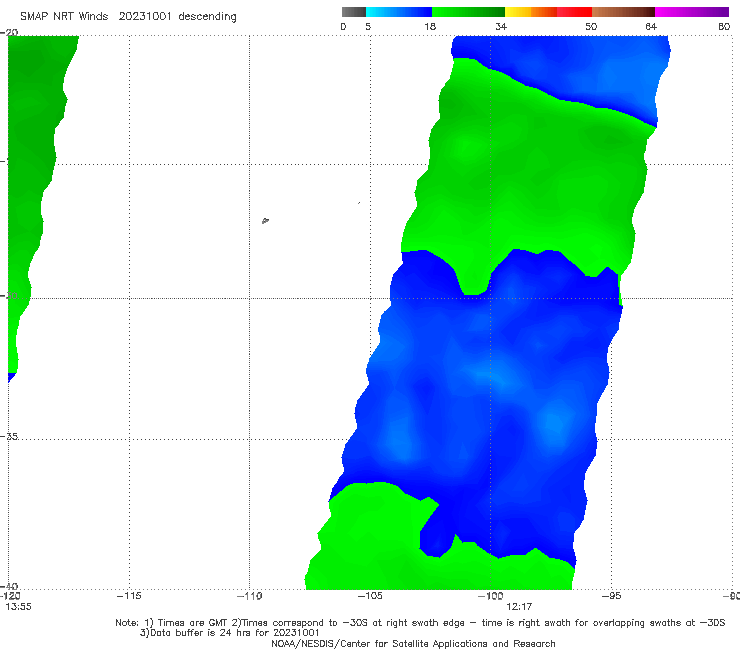740x650 pixels.
Task: Click the '-120' longitude axis label
Action: pos(10,596)
